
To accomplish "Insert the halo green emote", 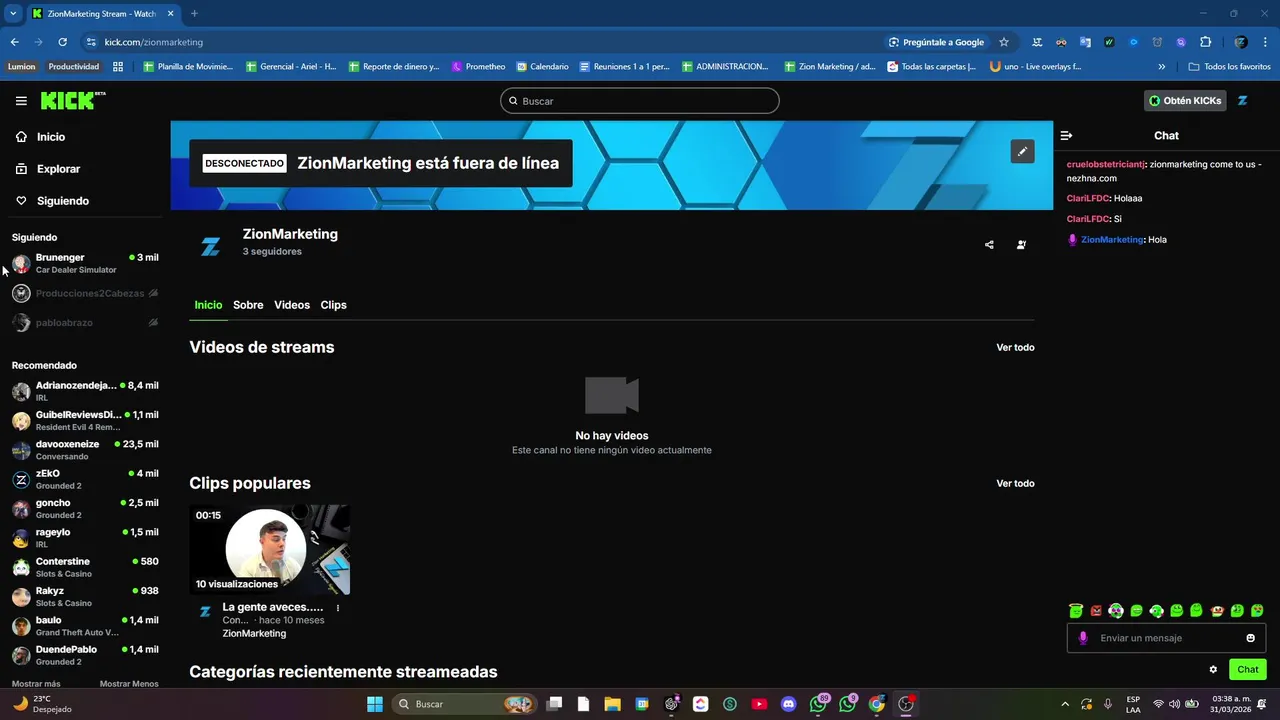I will 1076,611.
